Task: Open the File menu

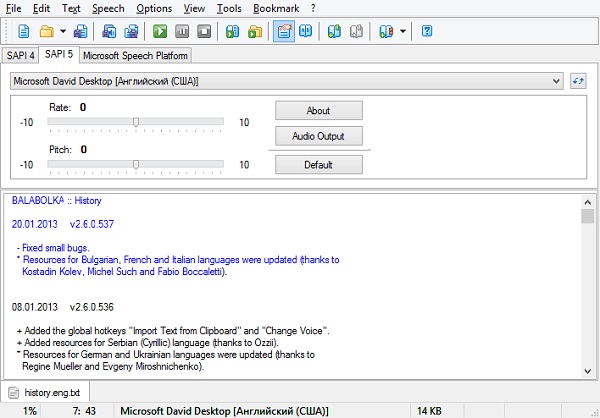Action: [x=13, y=8]
